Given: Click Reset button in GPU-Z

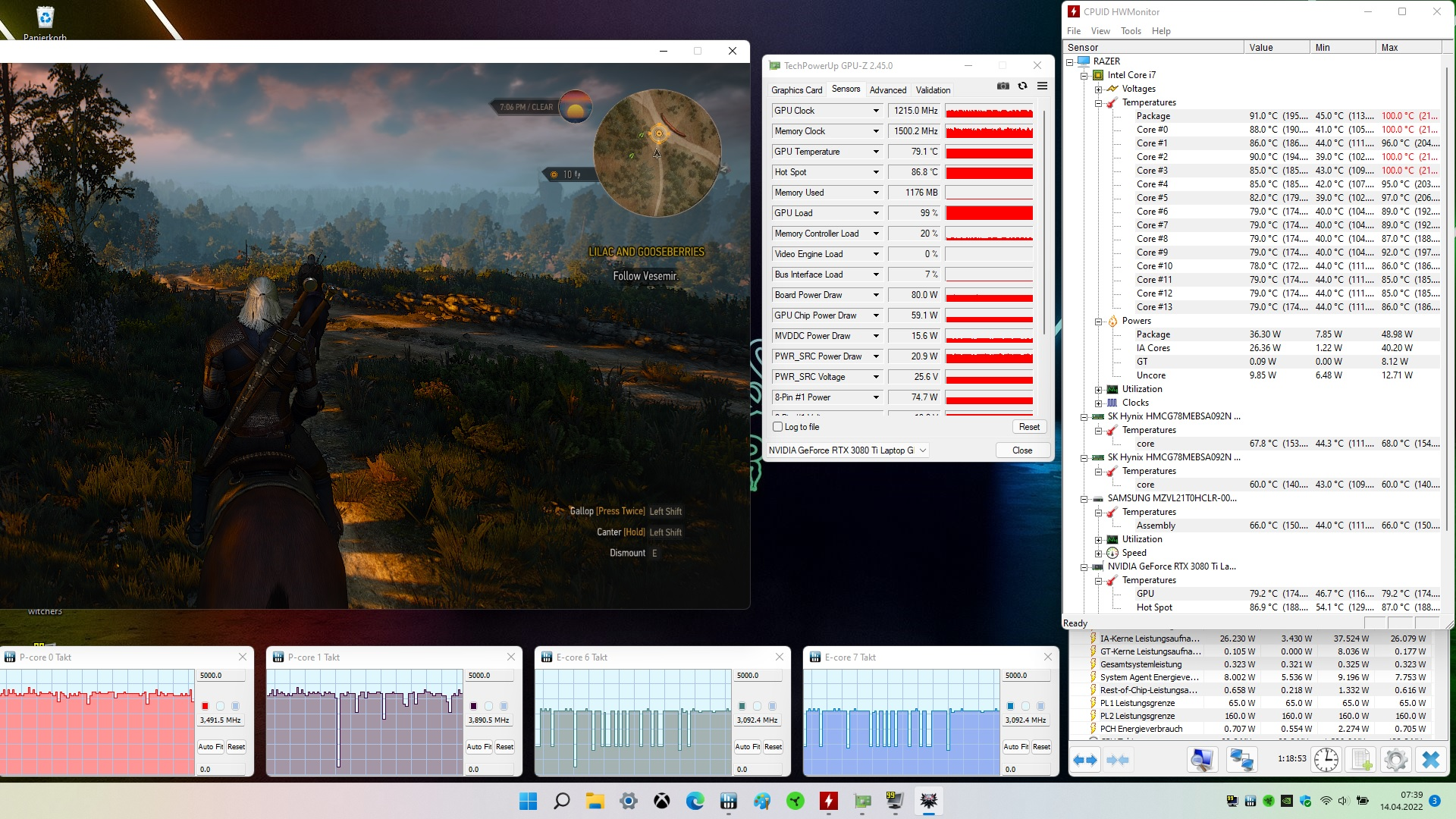Looking at the screenshot, I should 1029,427.
